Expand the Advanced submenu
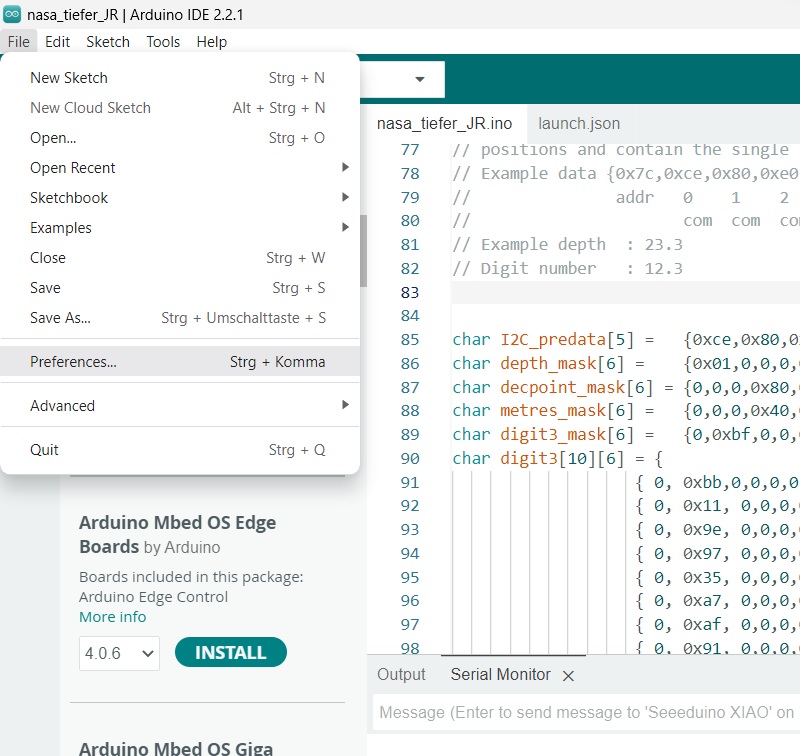Screen dimensions: 800x756 [x=178, y=406]
